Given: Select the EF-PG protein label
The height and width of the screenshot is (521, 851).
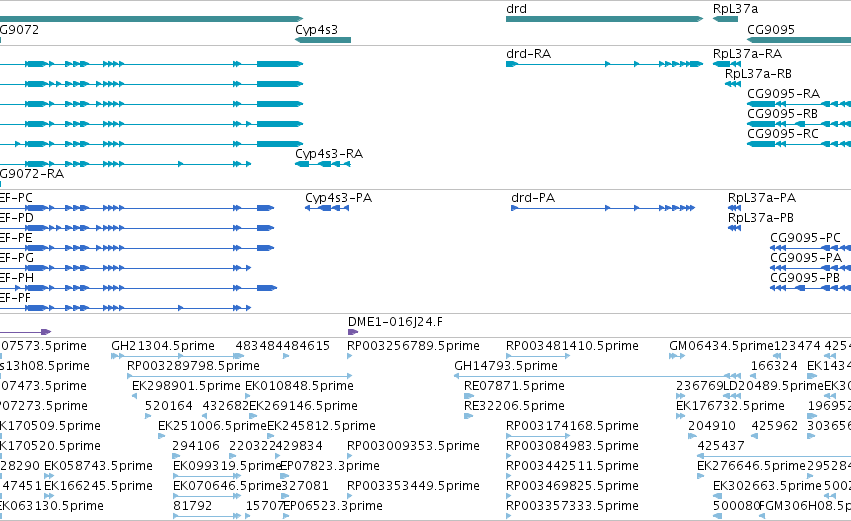Looking at the screenshot, I should (16, 257).
